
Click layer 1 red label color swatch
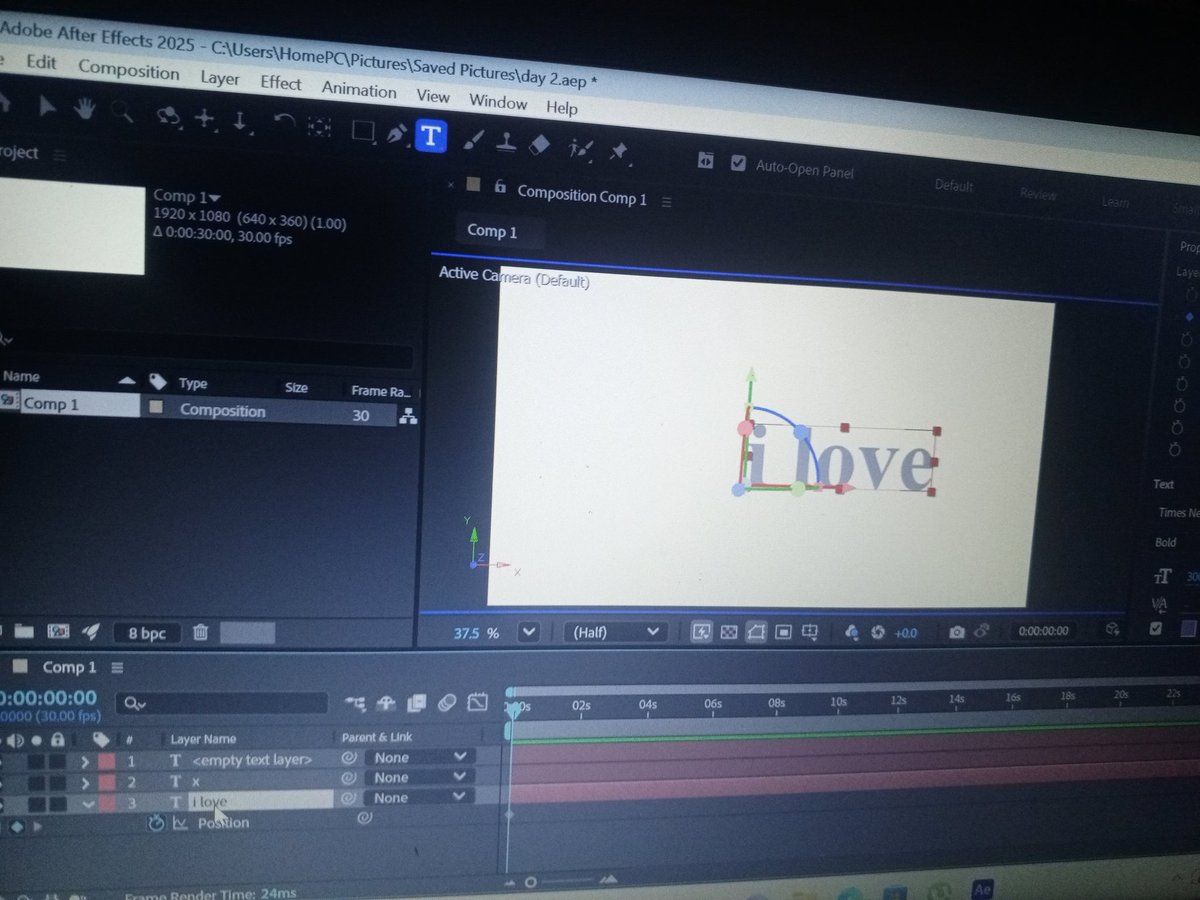pyautogui.click(x=107, y=762)
